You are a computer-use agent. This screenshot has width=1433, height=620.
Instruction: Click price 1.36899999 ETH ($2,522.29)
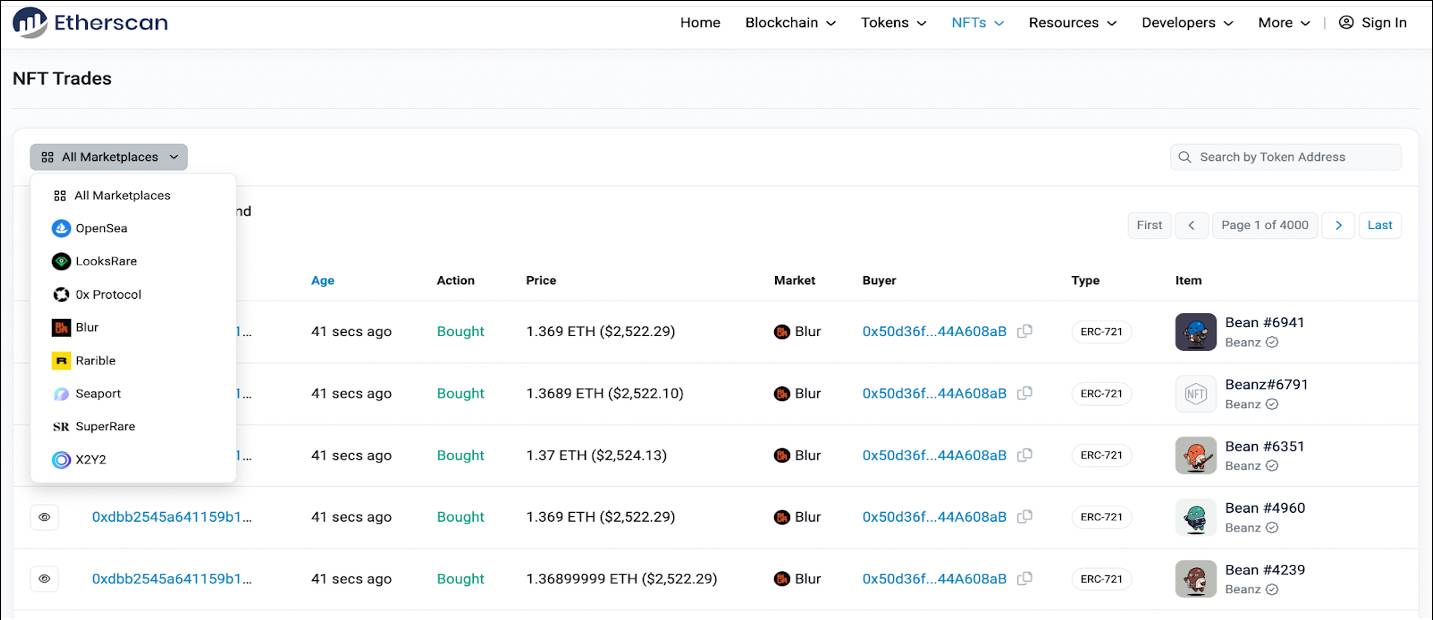[622, 579]
